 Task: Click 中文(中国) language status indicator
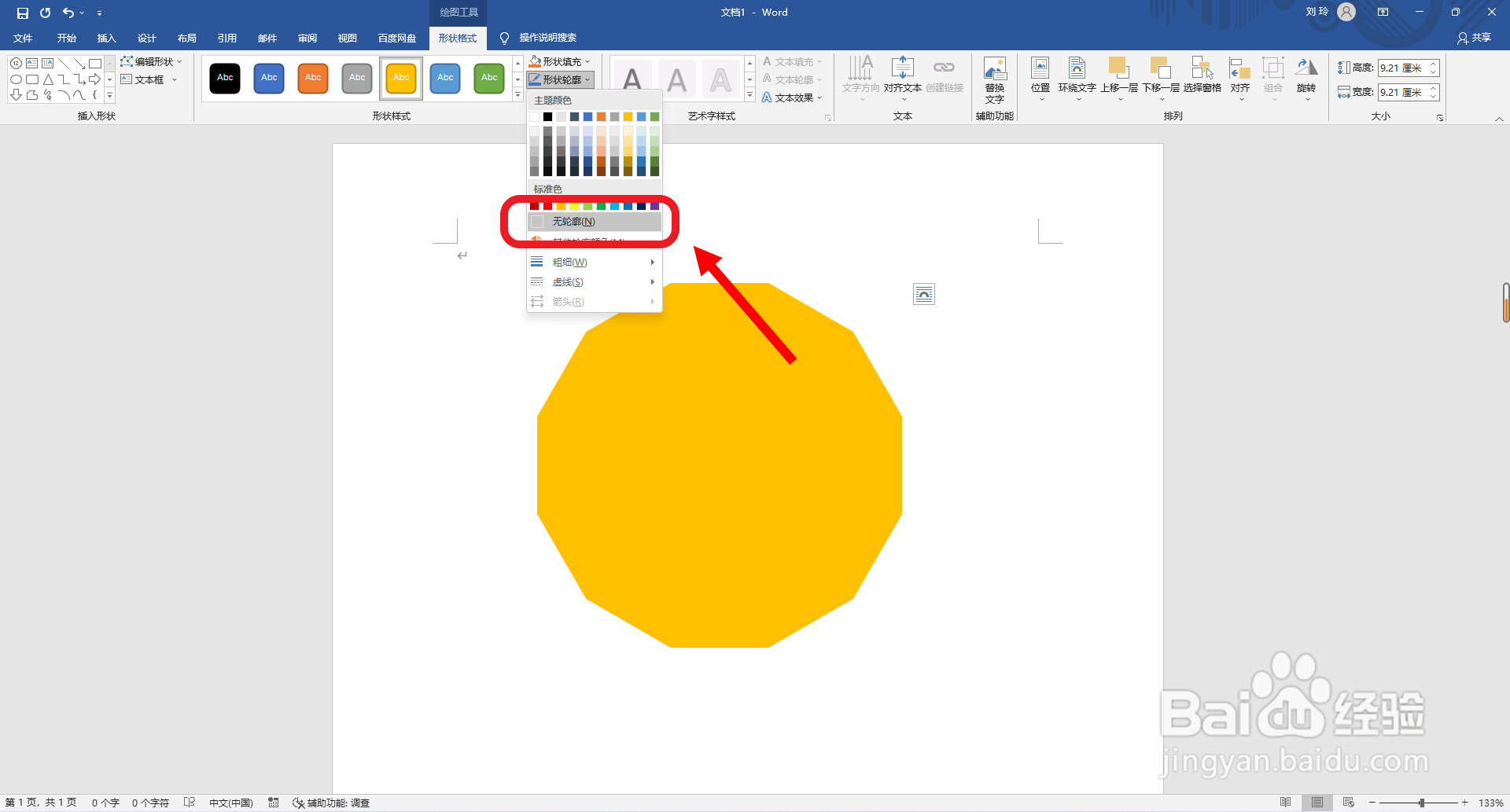point(230,803)
